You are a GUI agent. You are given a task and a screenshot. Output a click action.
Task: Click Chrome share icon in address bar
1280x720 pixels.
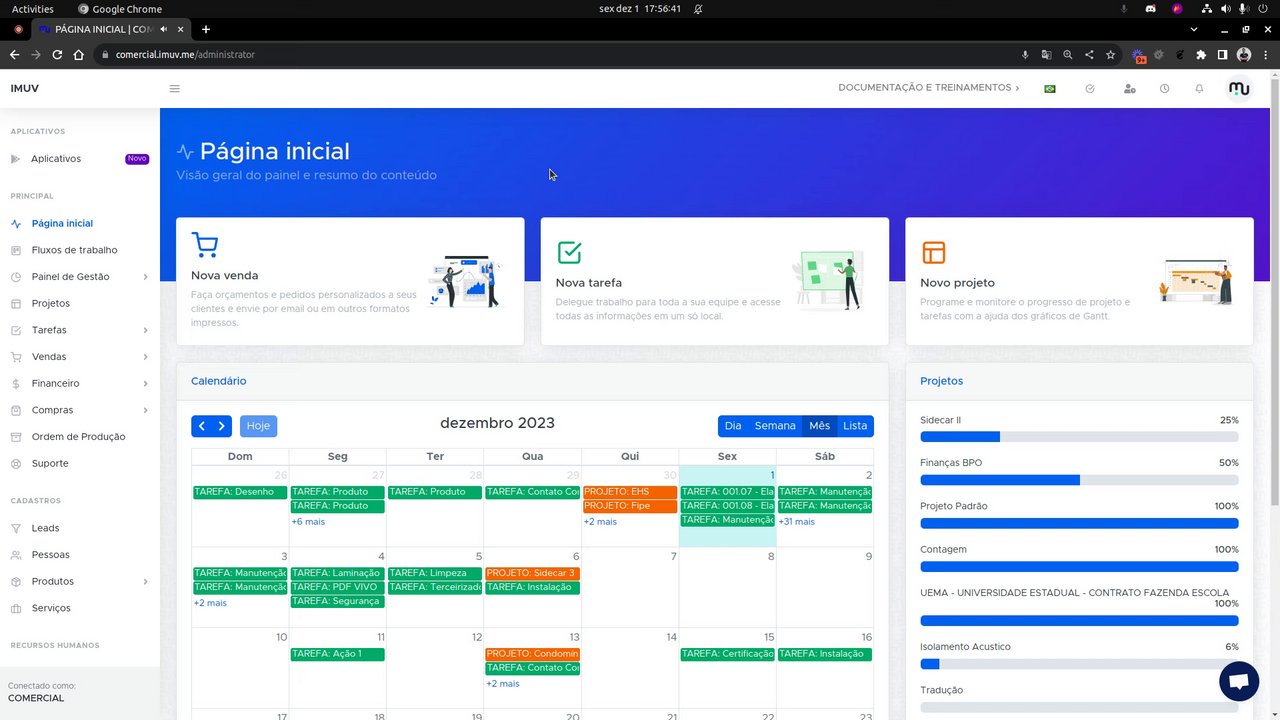[1089, 55]
